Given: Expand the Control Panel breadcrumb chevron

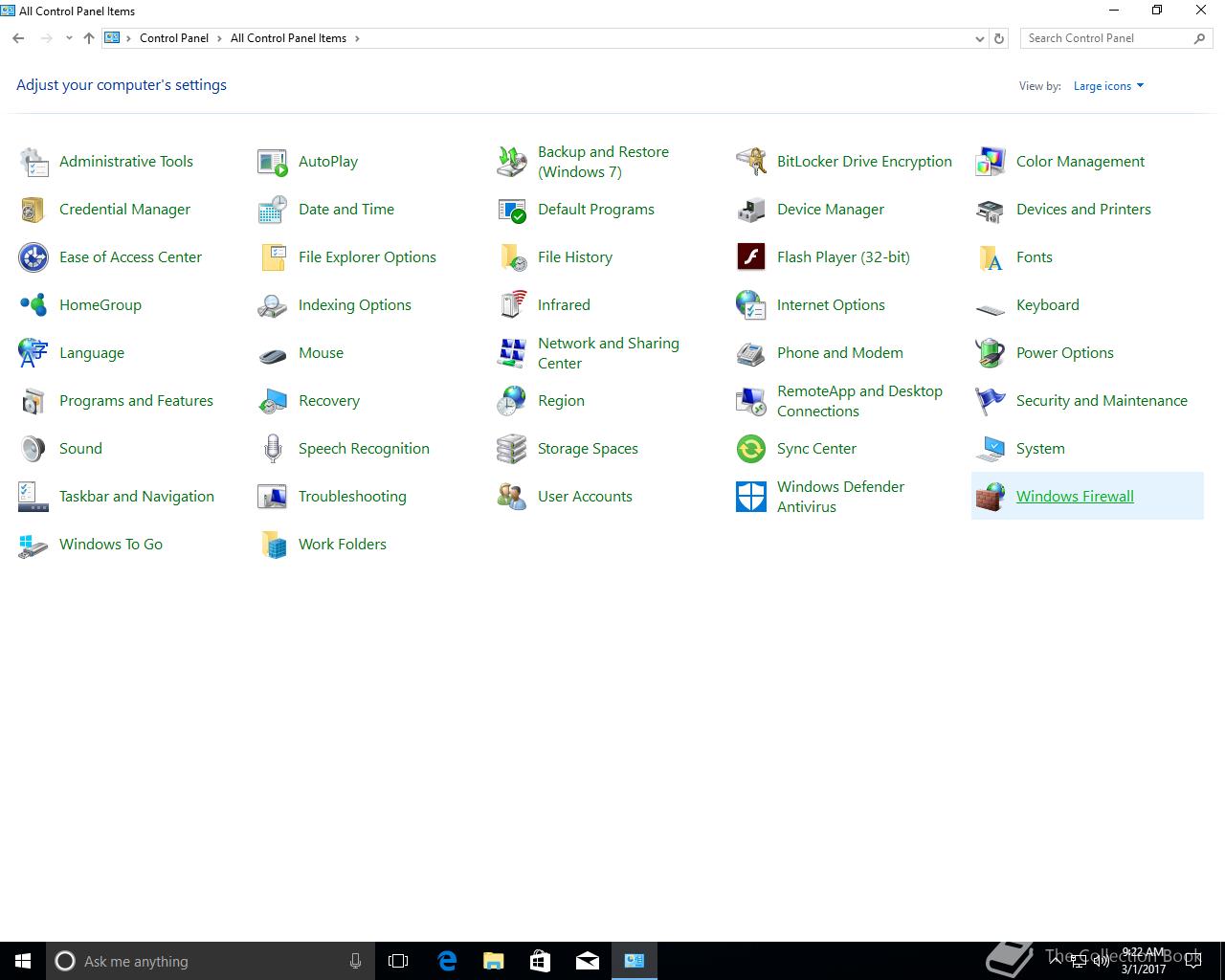Looking at the screenshot, I should pos(219,38).
